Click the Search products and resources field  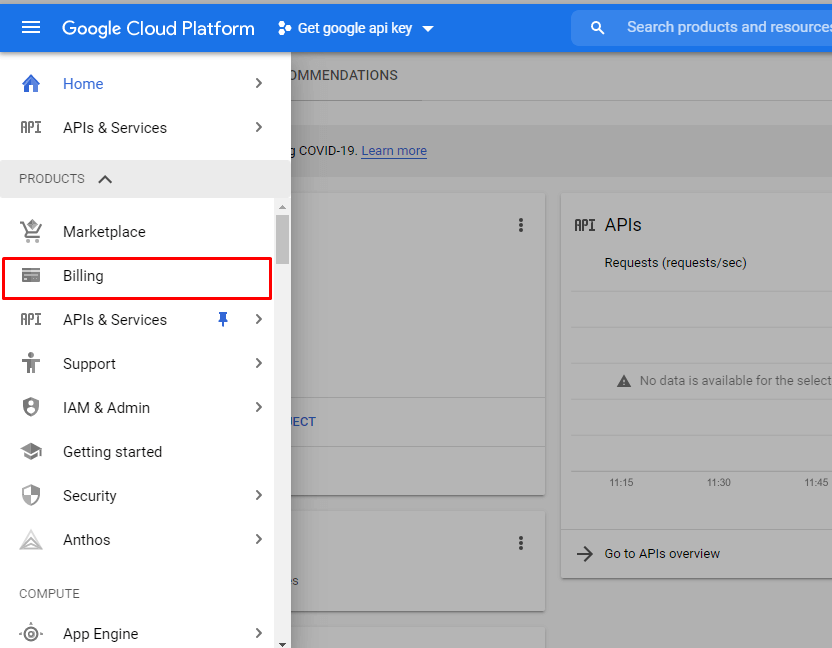tap(727, 28)
